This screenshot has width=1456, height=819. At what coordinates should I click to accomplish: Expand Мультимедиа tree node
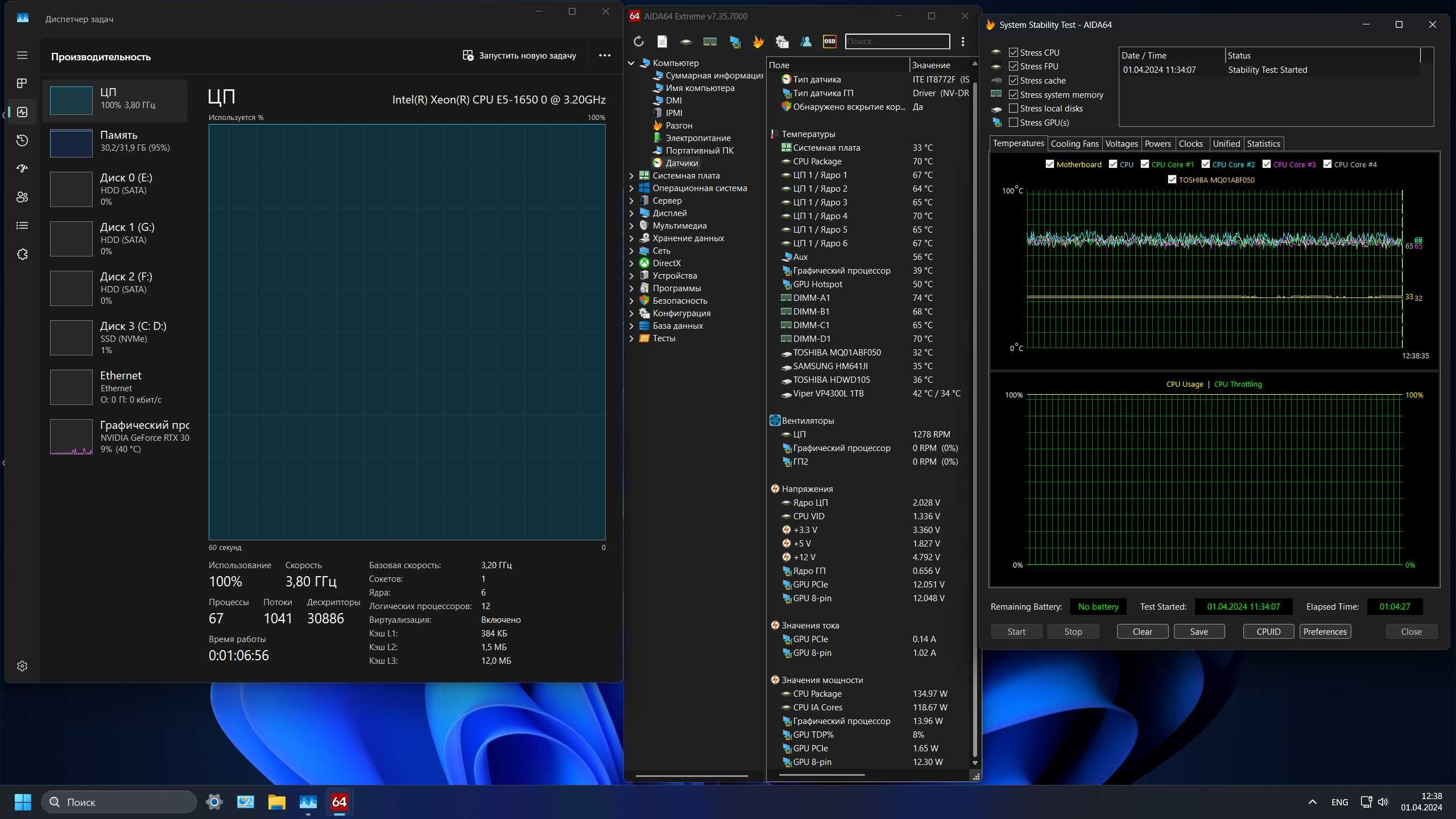631,226
